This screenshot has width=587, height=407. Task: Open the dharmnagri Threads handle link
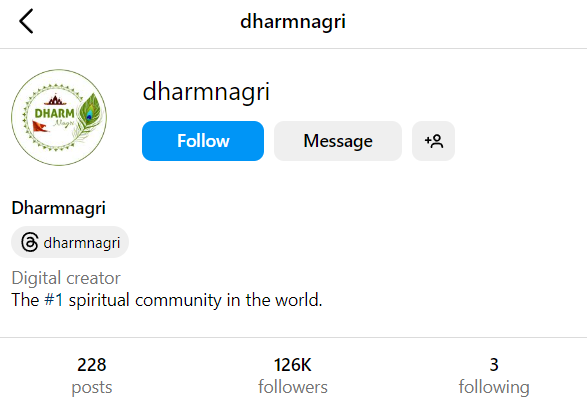coord(70,242)
